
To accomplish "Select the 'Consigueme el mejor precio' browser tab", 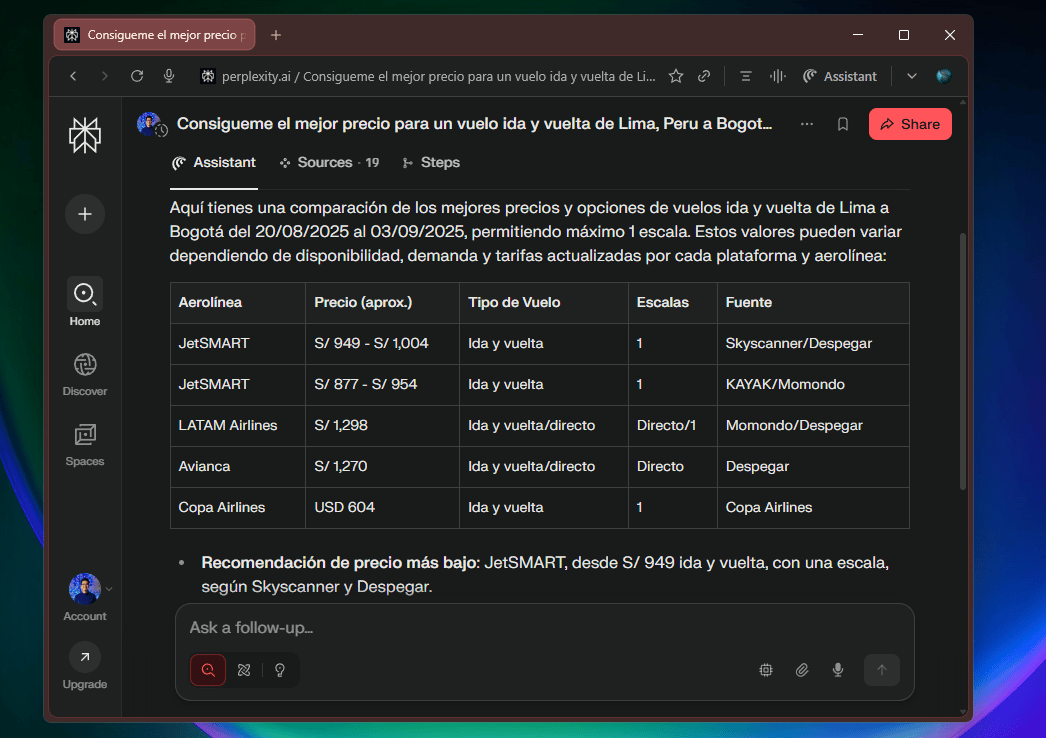I will pyautogui.click(x=155, y=35).
